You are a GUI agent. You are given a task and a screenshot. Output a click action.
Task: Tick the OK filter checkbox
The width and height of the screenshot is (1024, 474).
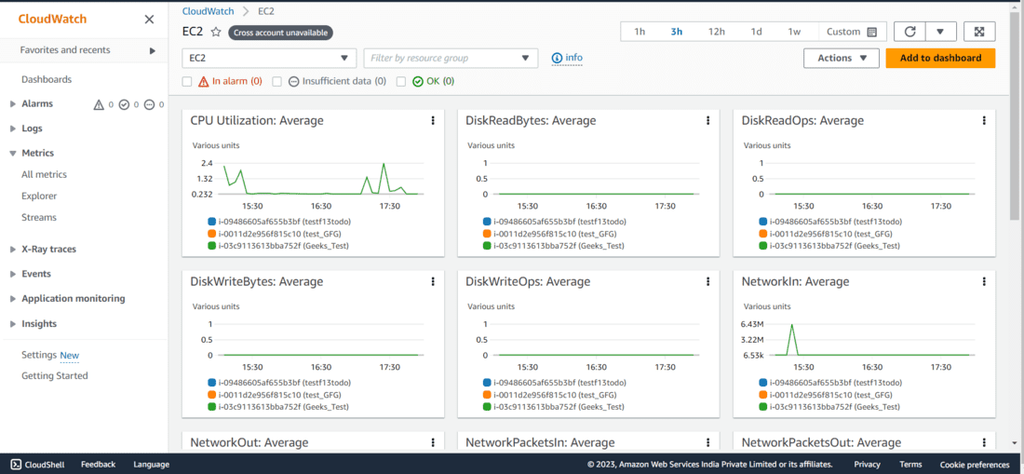[401, 82]
